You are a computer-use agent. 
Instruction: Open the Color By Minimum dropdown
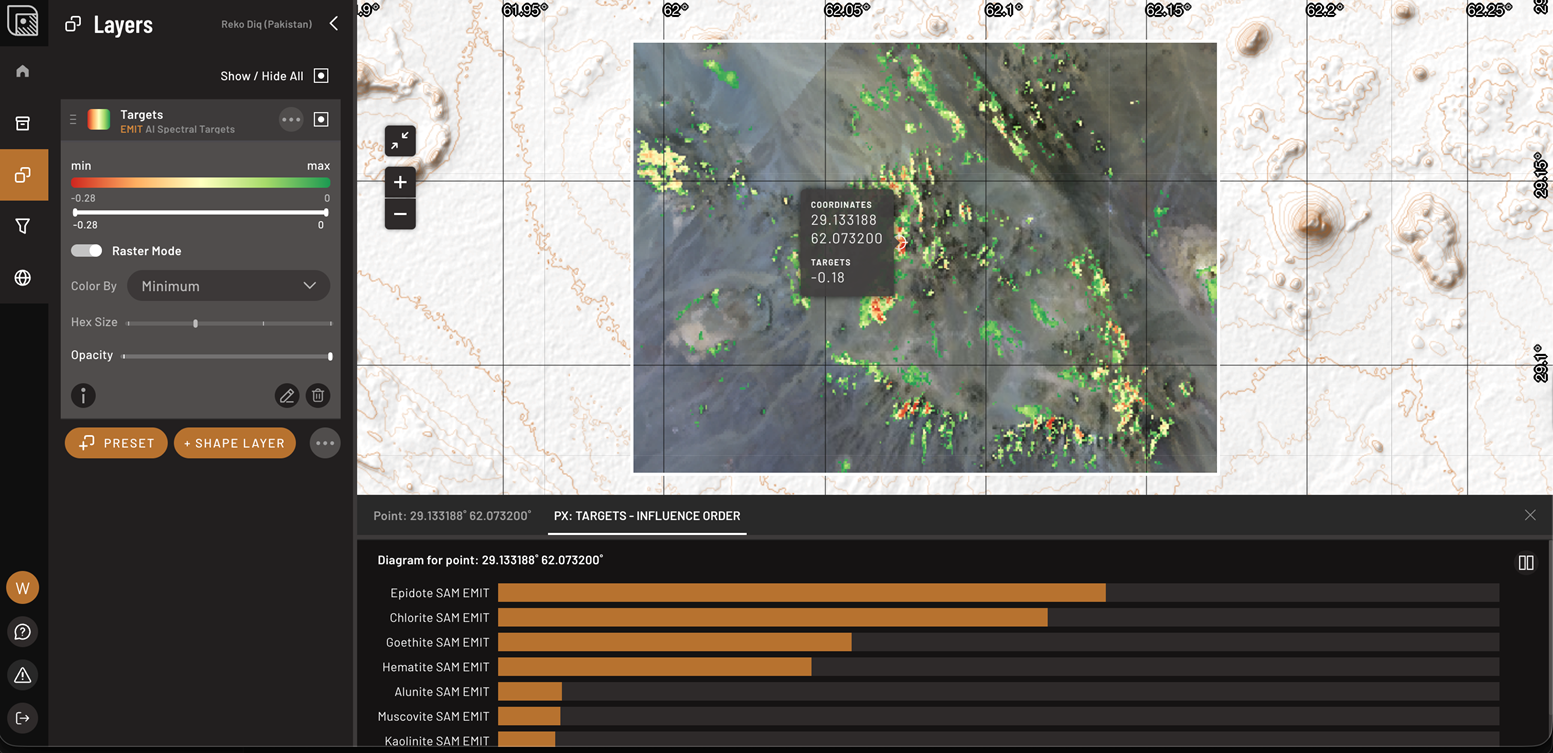228,286
